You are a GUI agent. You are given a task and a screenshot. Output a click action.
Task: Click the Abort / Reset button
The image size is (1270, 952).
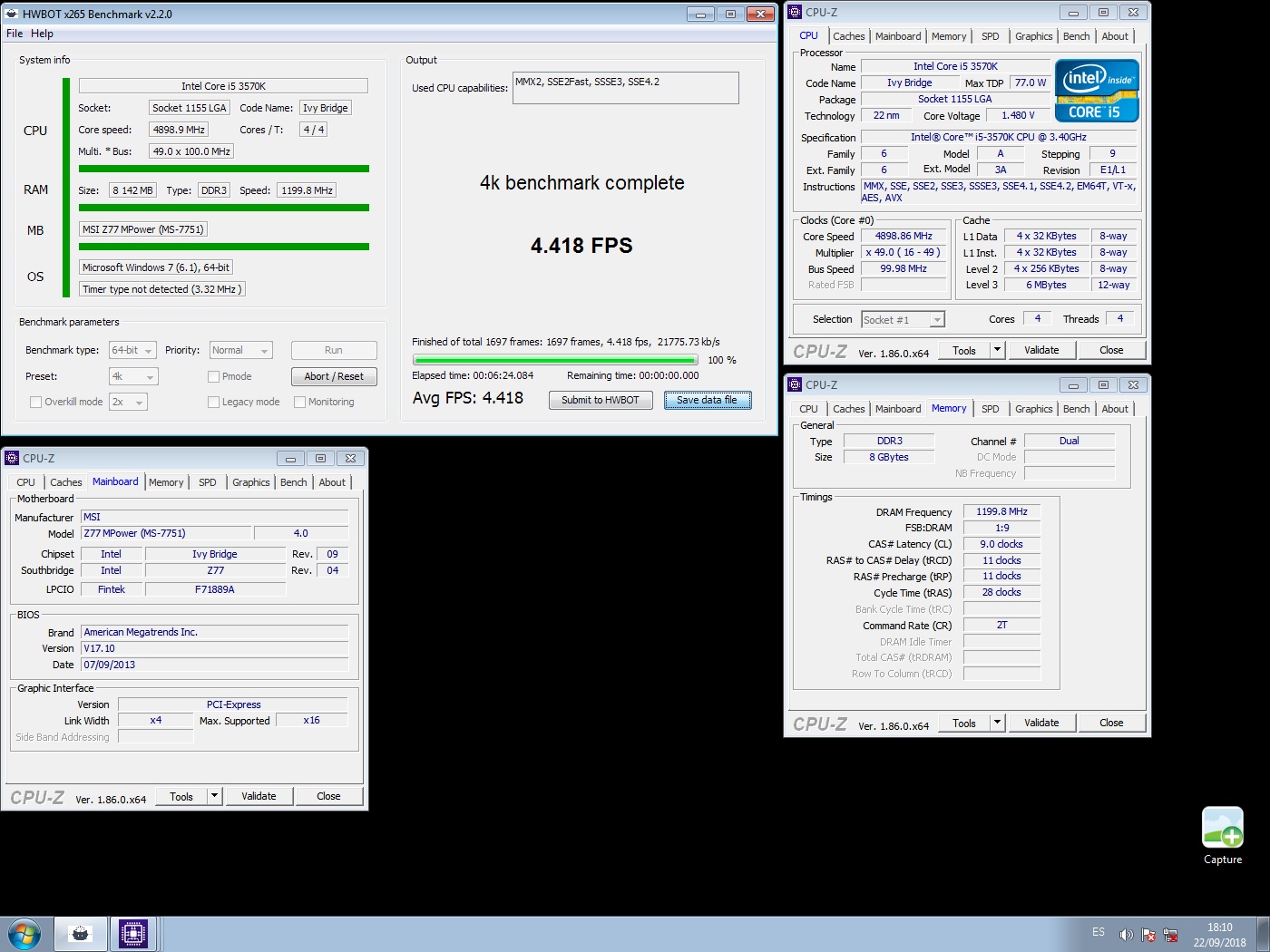pos(334,376)
